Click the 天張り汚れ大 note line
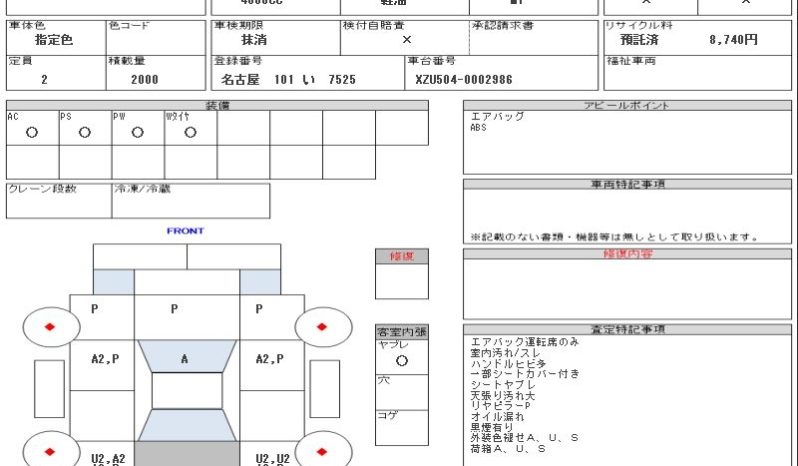798x466 pixels. 503,395
